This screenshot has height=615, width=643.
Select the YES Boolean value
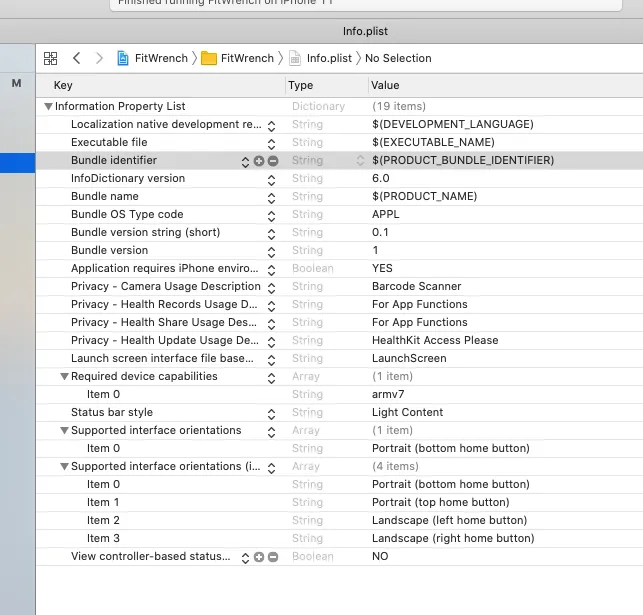tap(382, 268)
